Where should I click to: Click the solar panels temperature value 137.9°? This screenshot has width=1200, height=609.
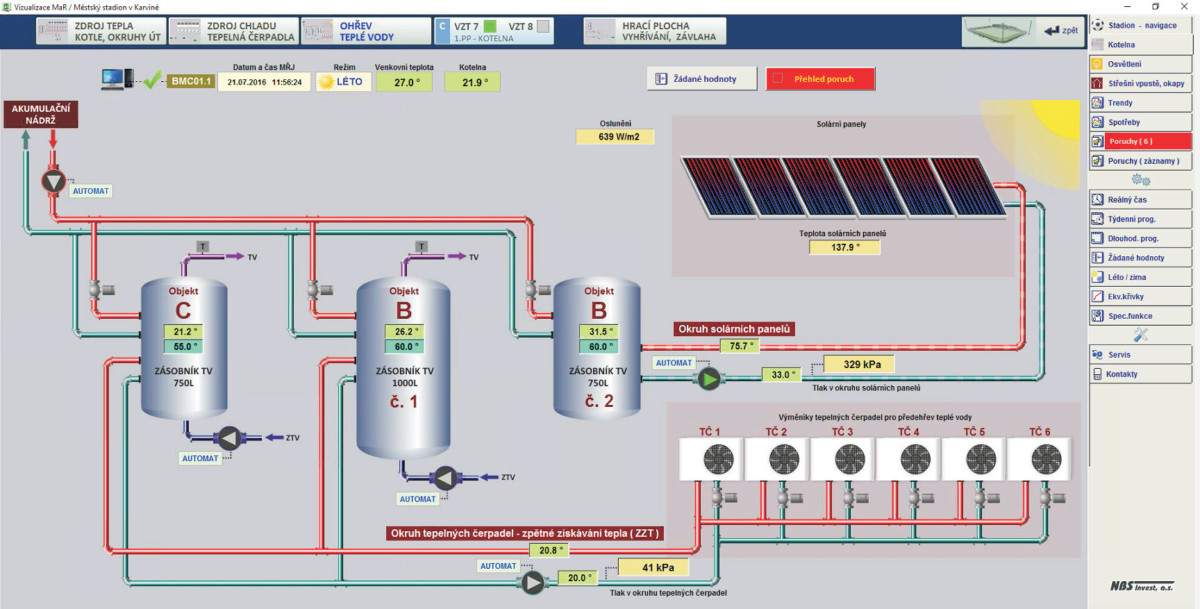point(844,247)
